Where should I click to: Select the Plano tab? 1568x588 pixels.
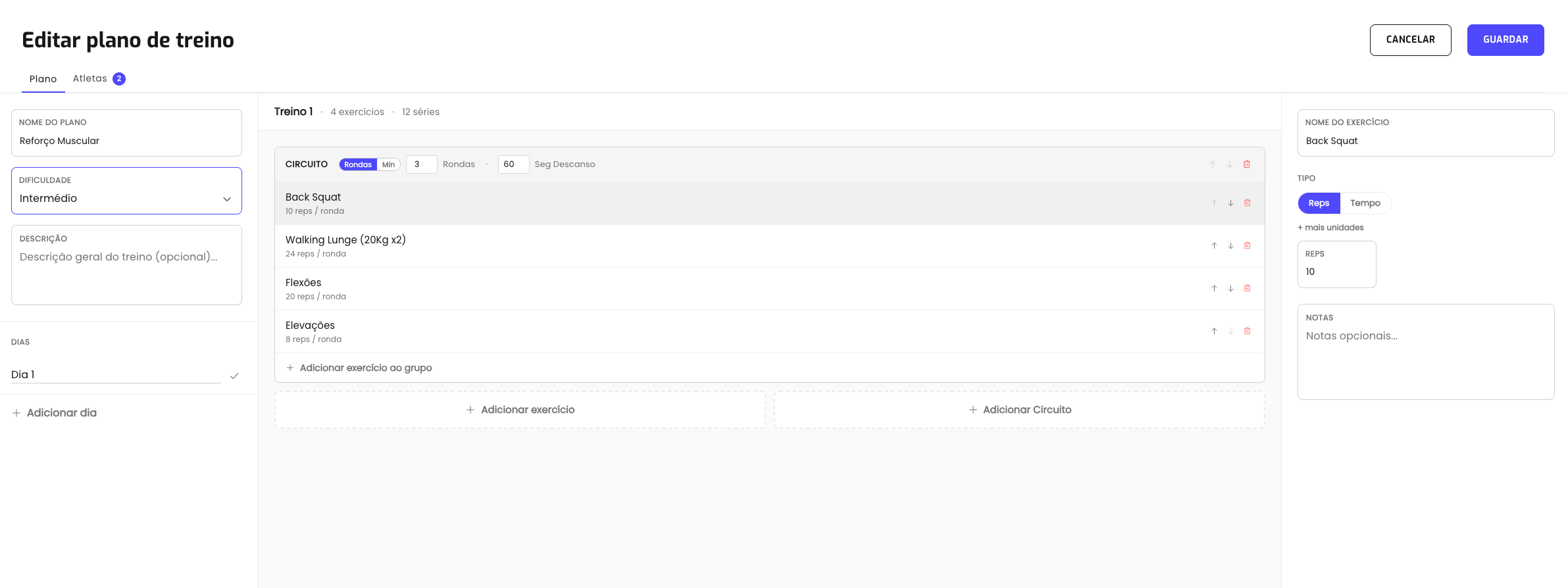click(x=43, y=79)
